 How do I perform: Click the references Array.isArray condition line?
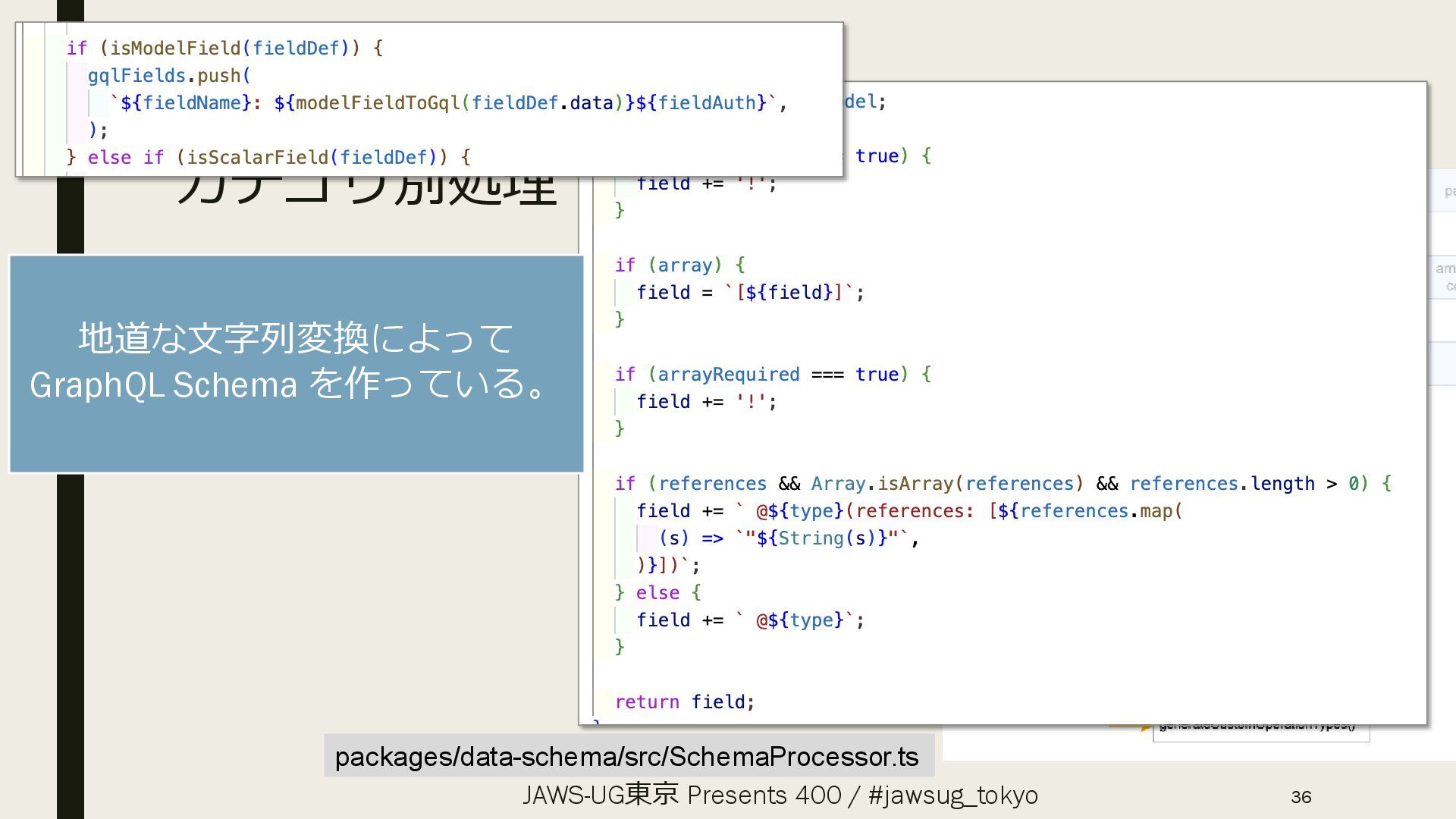[1001, 483]
